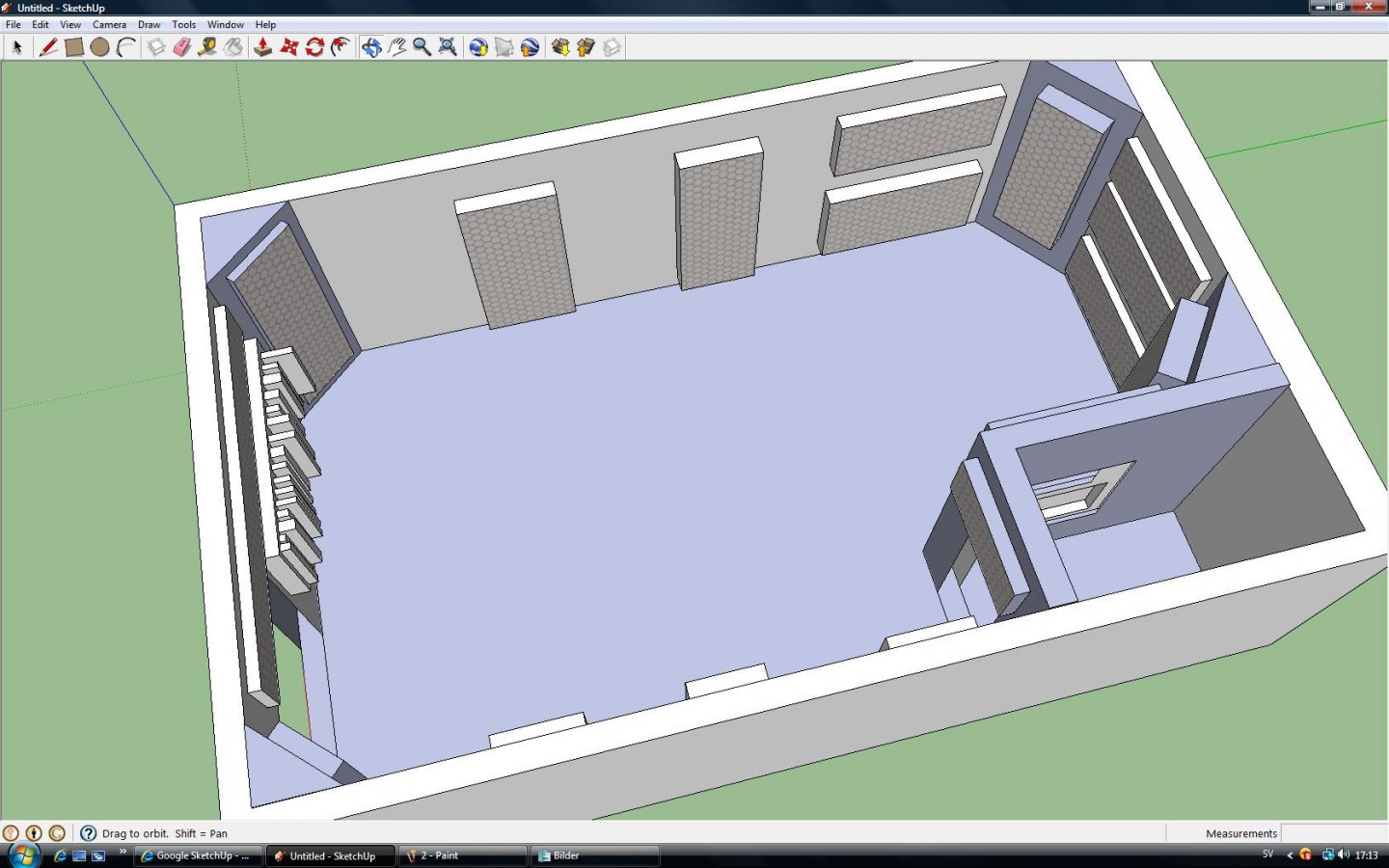
Task: Click the Make Component icon
Action: (155, 47)
